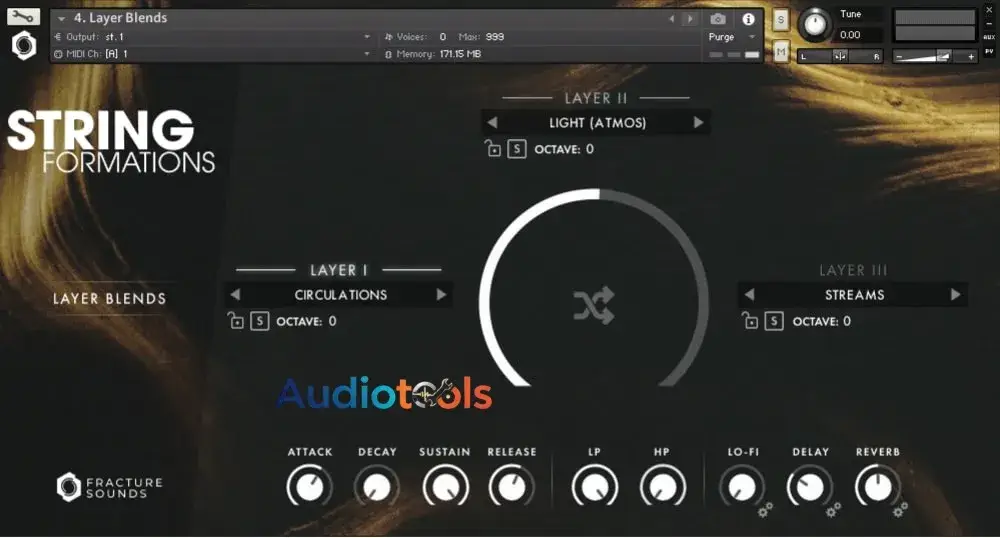Open the Purge dropdown menu
The width and height of the screenshot is (1000, 538).
[732, 37]
